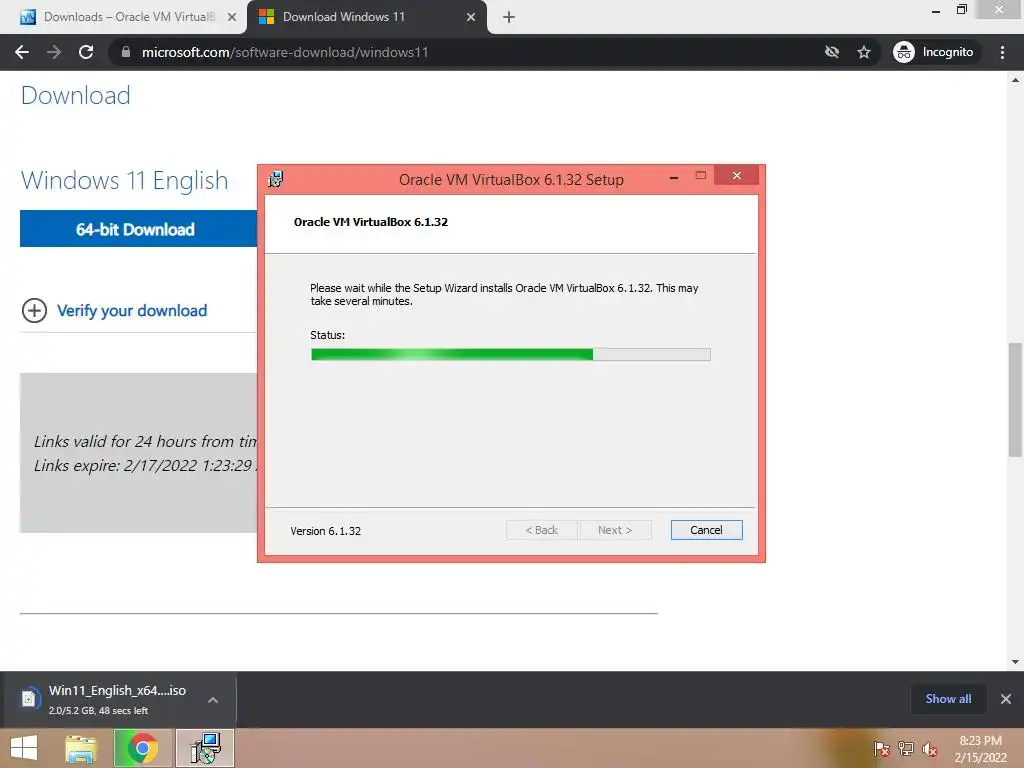
Task: Click the page vertical scrollbar thumb
Action: [1015, 400]
